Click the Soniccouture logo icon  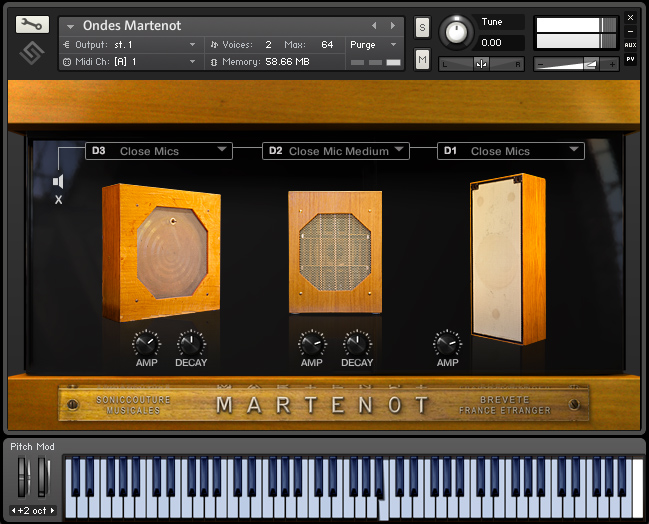[31, 53]
